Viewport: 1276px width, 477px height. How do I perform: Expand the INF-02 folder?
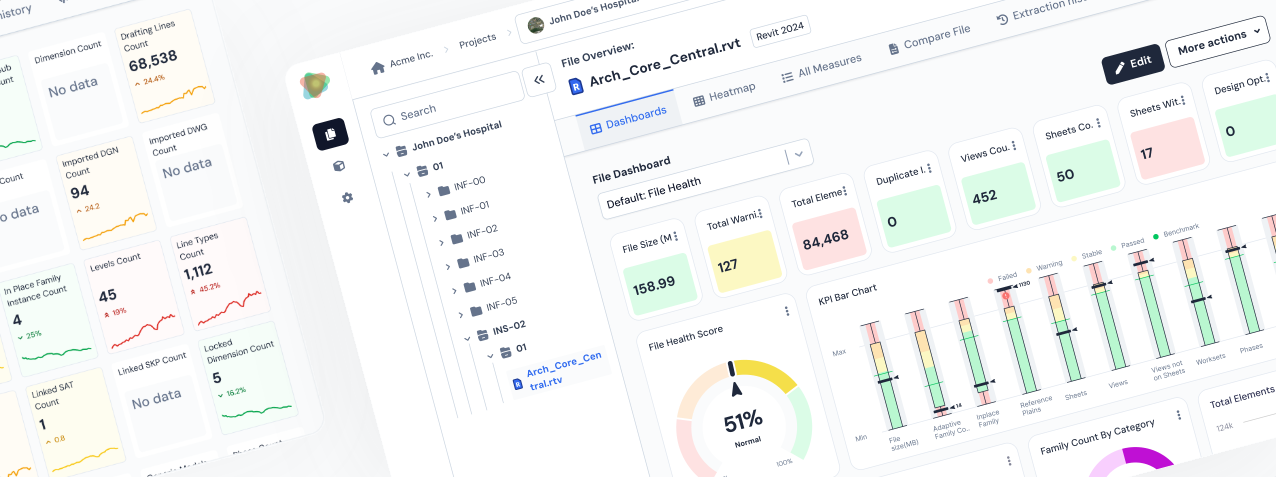click(441, 240)
